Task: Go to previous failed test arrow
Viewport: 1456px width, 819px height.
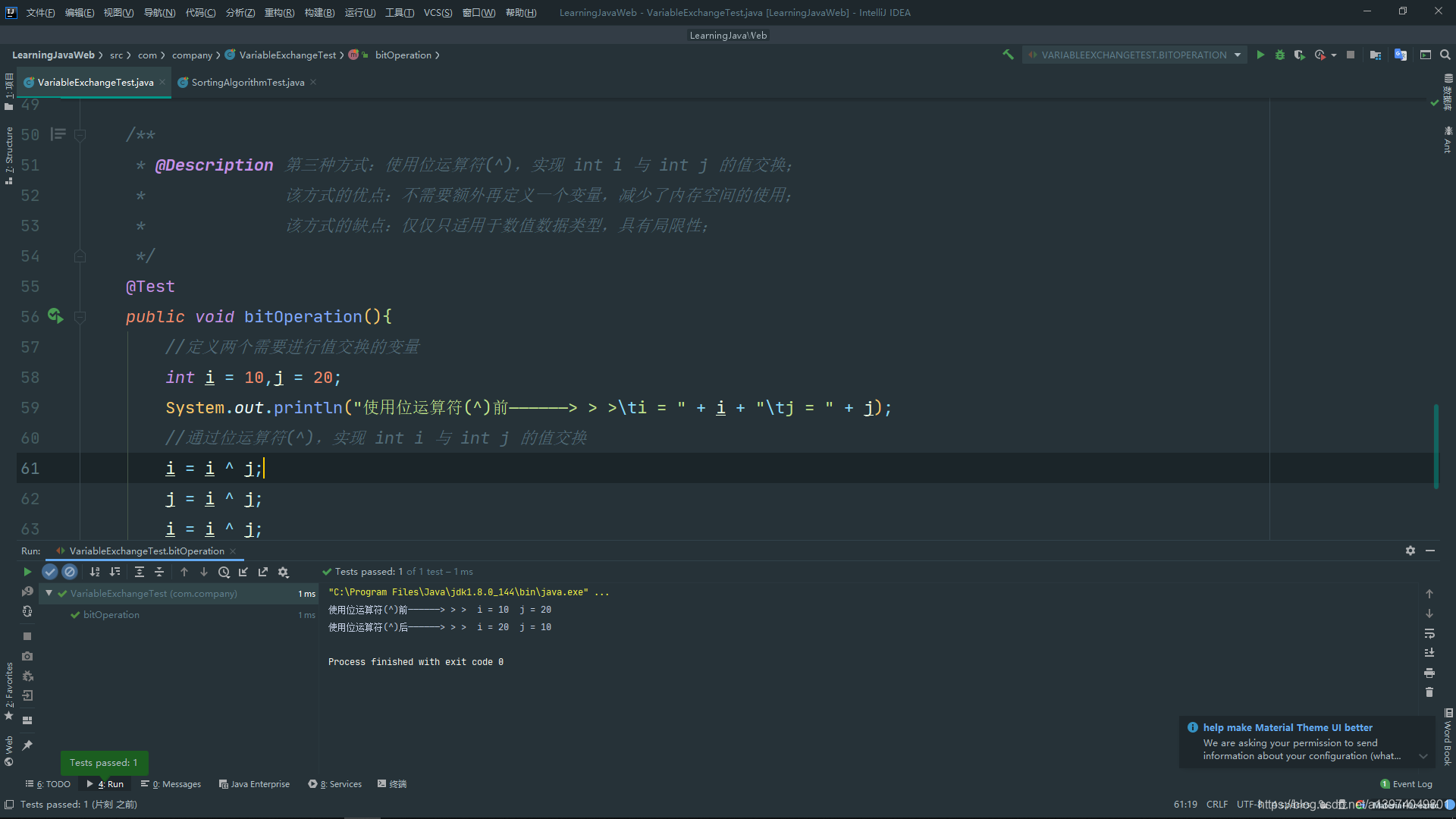Action: [184, 572]
